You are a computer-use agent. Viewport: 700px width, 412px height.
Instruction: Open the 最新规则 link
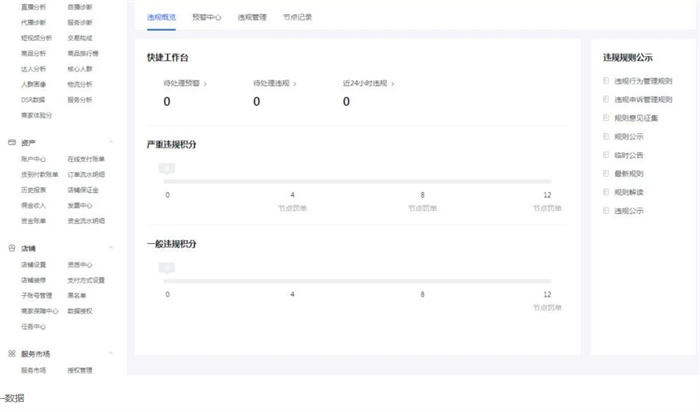point(629,173)
